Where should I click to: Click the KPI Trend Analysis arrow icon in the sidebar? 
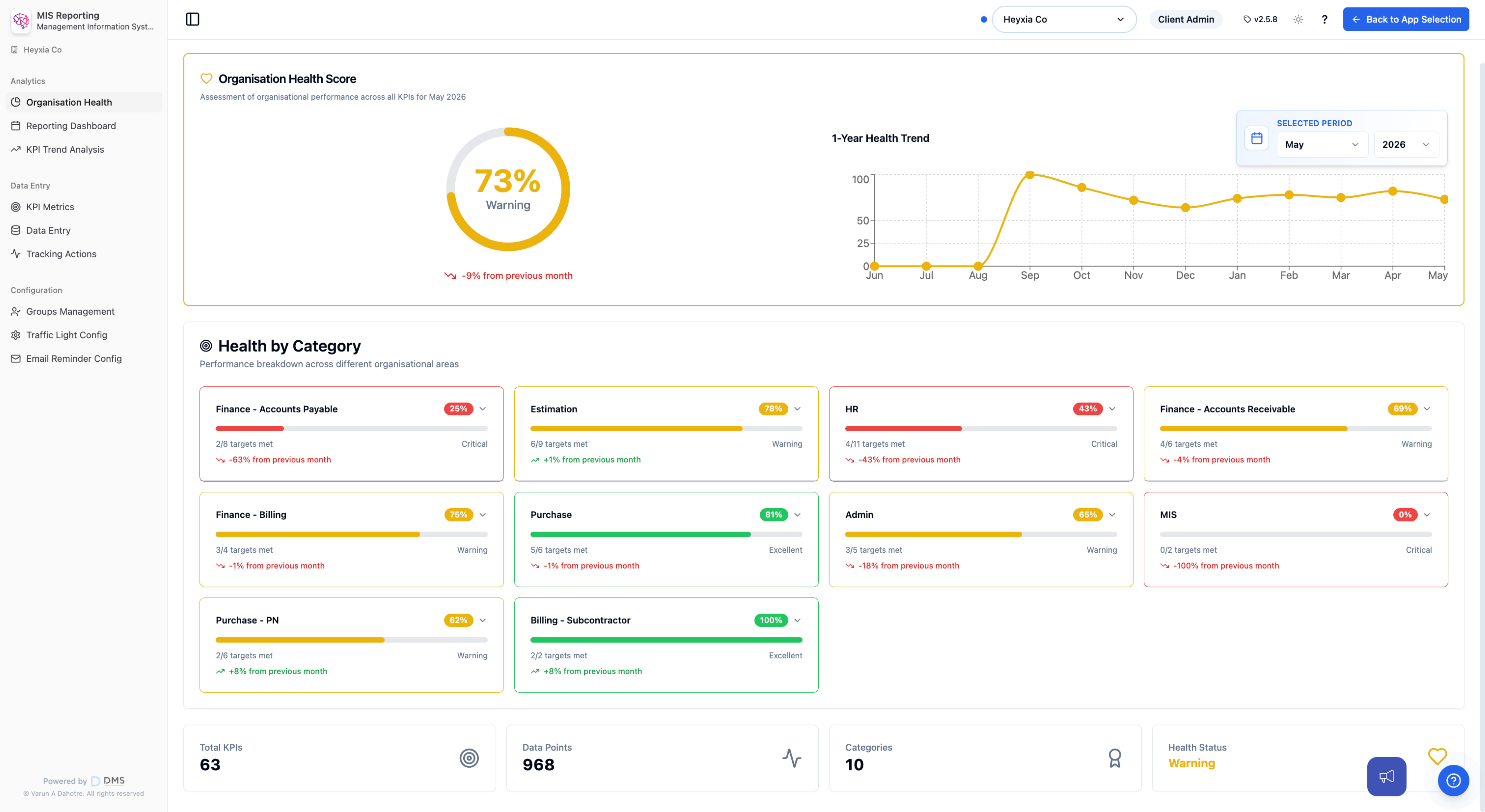pyautogui.click(x=16, y=149)
